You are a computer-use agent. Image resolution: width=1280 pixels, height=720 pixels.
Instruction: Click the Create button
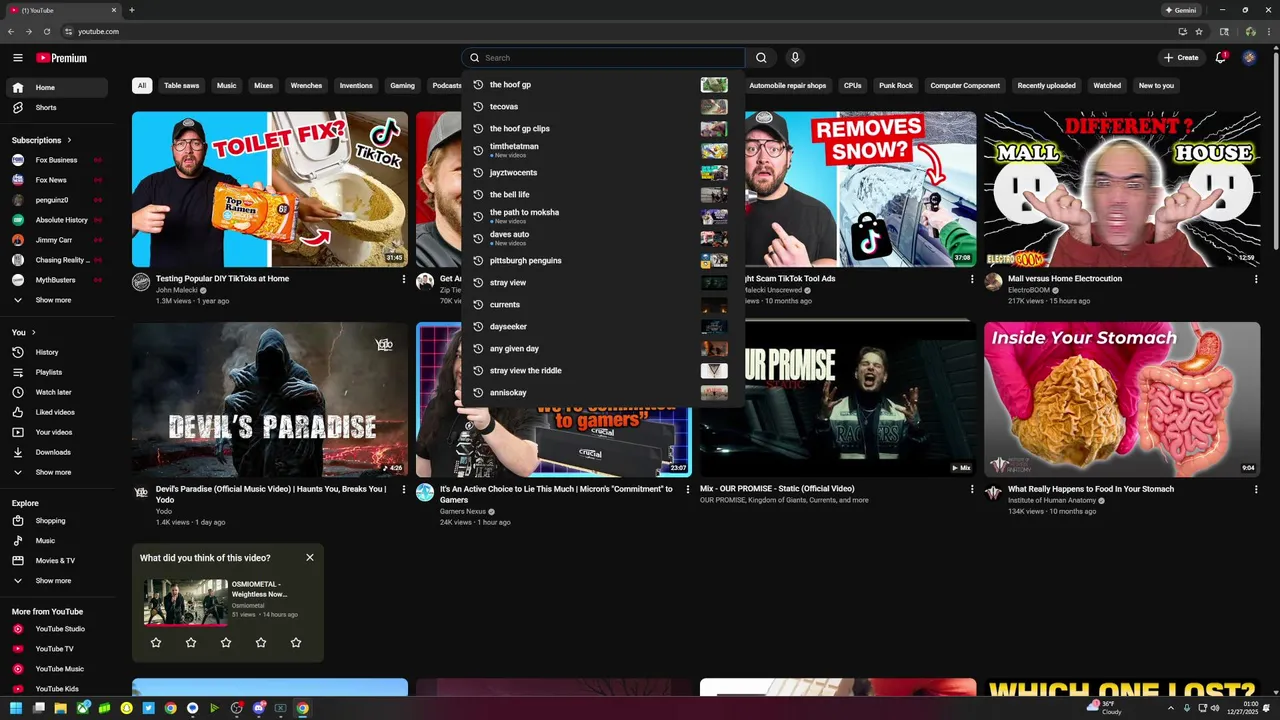[1181, 58]
